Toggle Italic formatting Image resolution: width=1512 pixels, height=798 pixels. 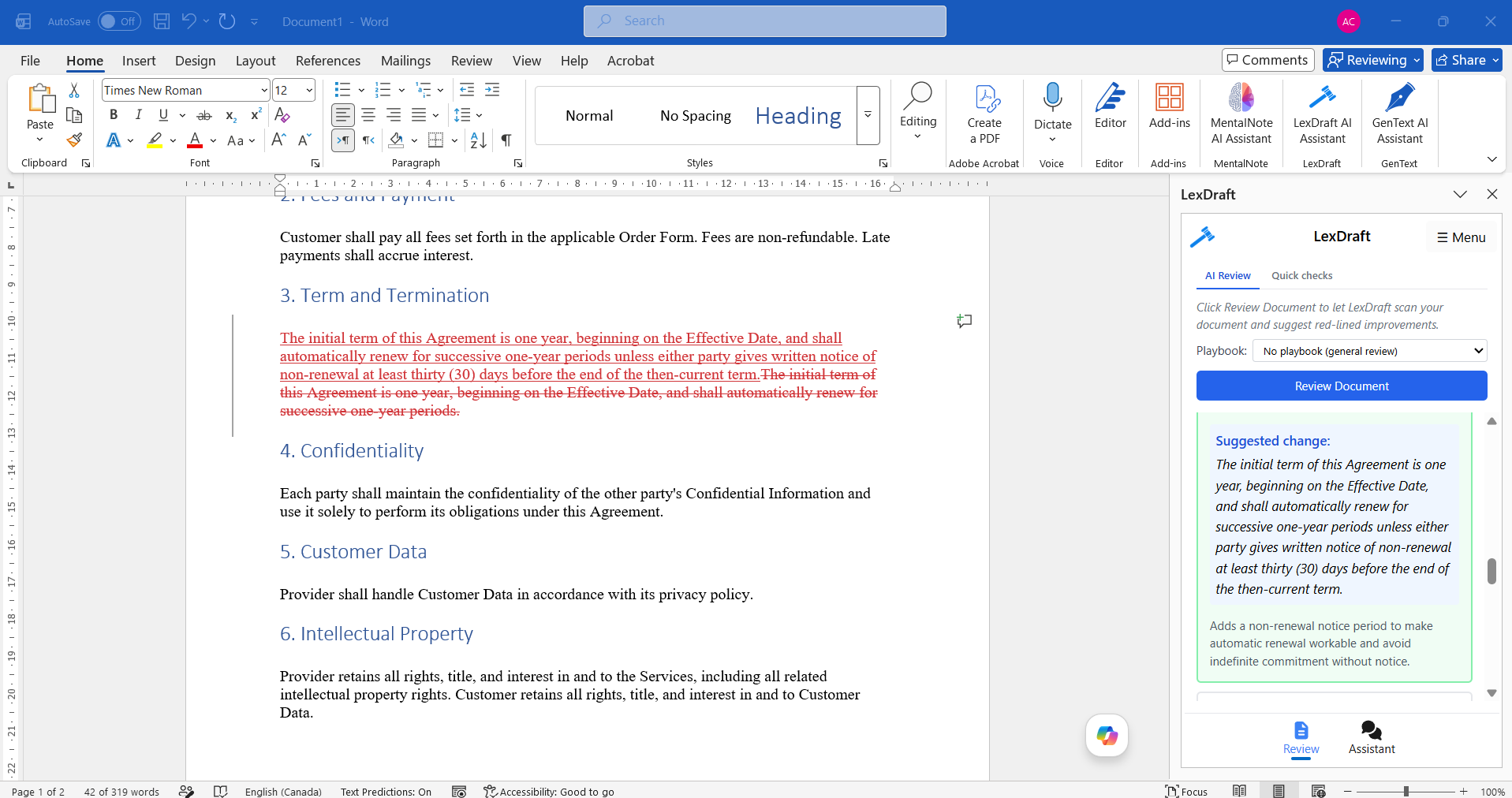tap(138, 115)
